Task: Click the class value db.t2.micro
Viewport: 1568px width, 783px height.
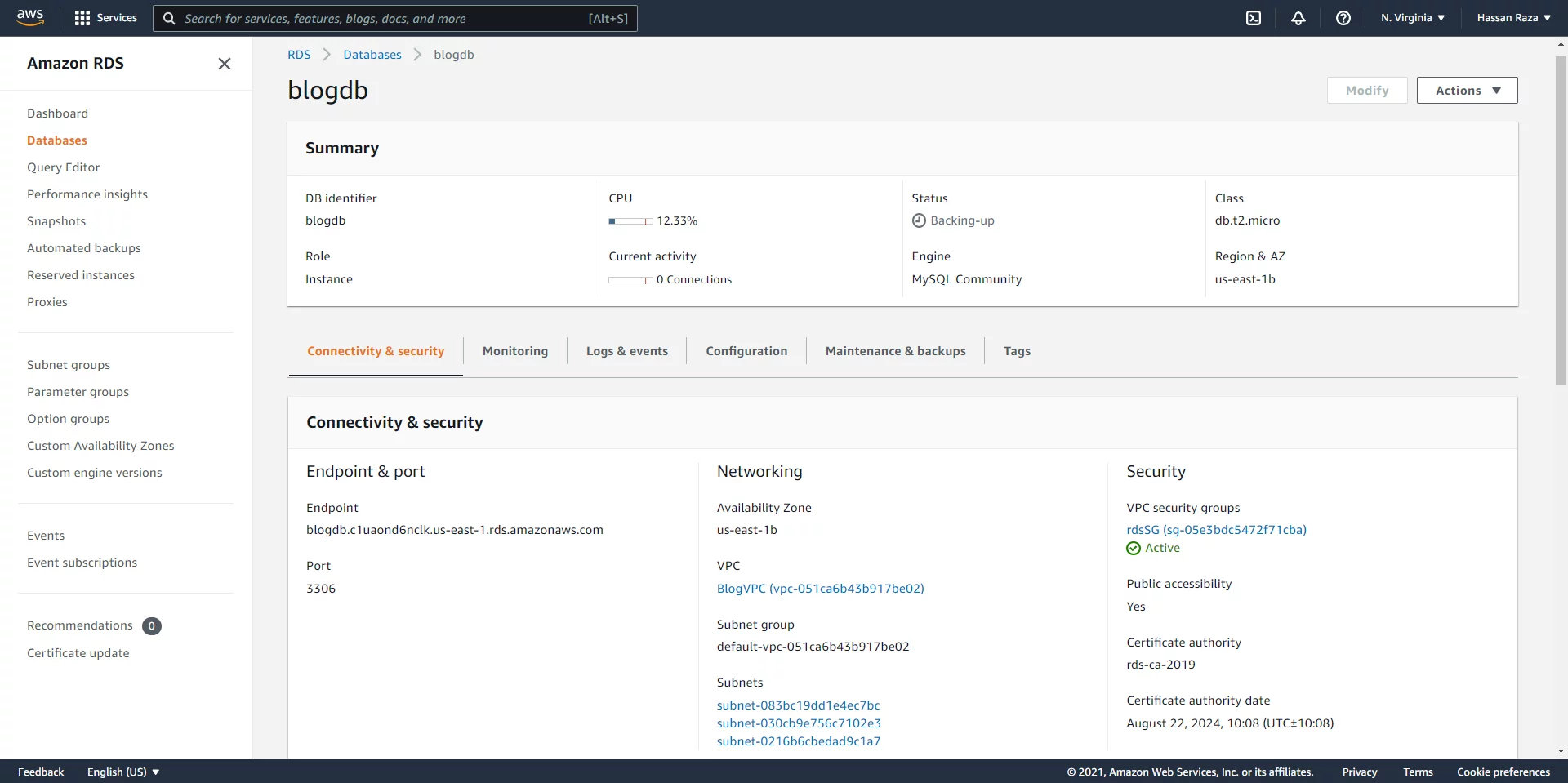Action: [1247, 220]
